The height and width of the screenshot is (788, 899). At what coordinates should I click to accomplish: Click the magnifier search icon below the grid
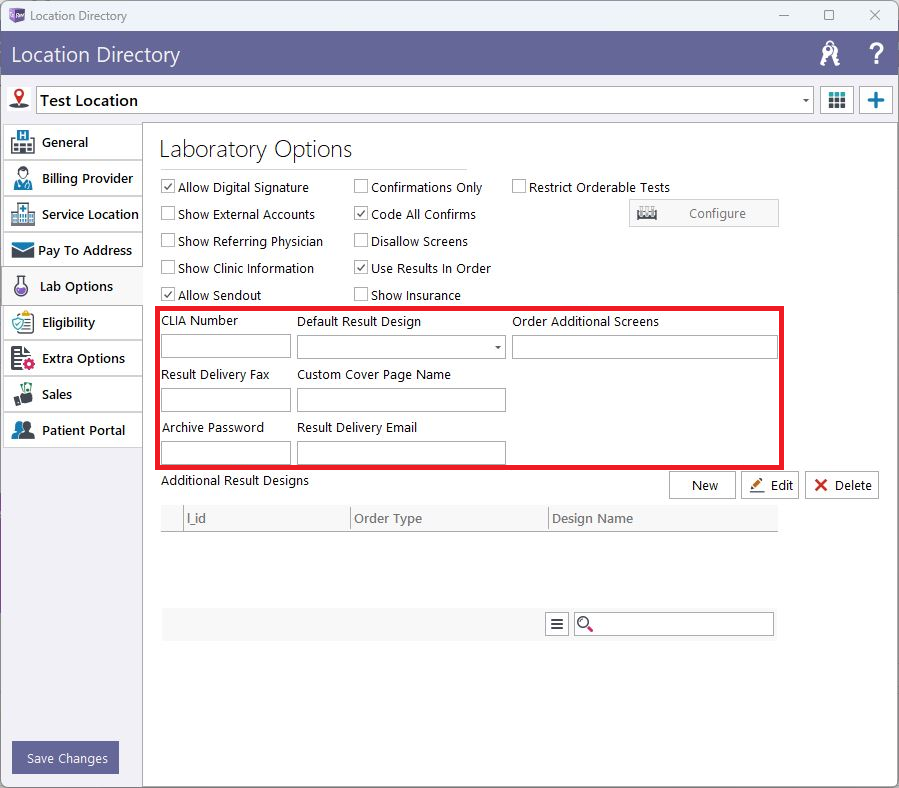(585, 624)
